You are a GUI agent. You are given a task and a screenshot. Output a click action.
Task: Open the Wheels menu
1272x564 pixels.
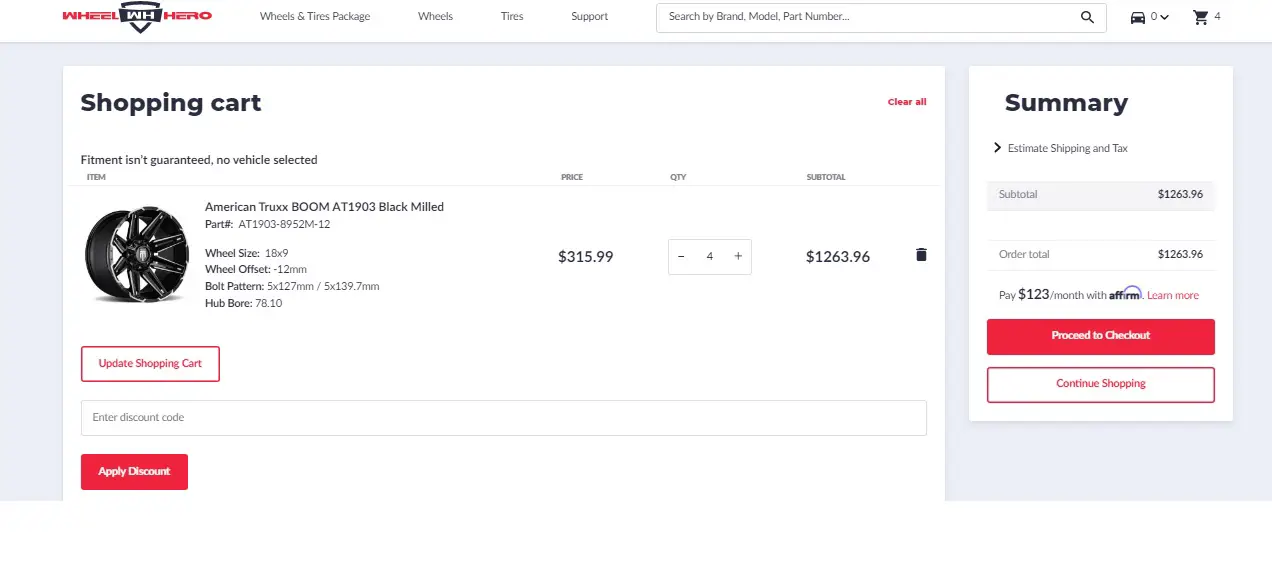coord(435,17)
